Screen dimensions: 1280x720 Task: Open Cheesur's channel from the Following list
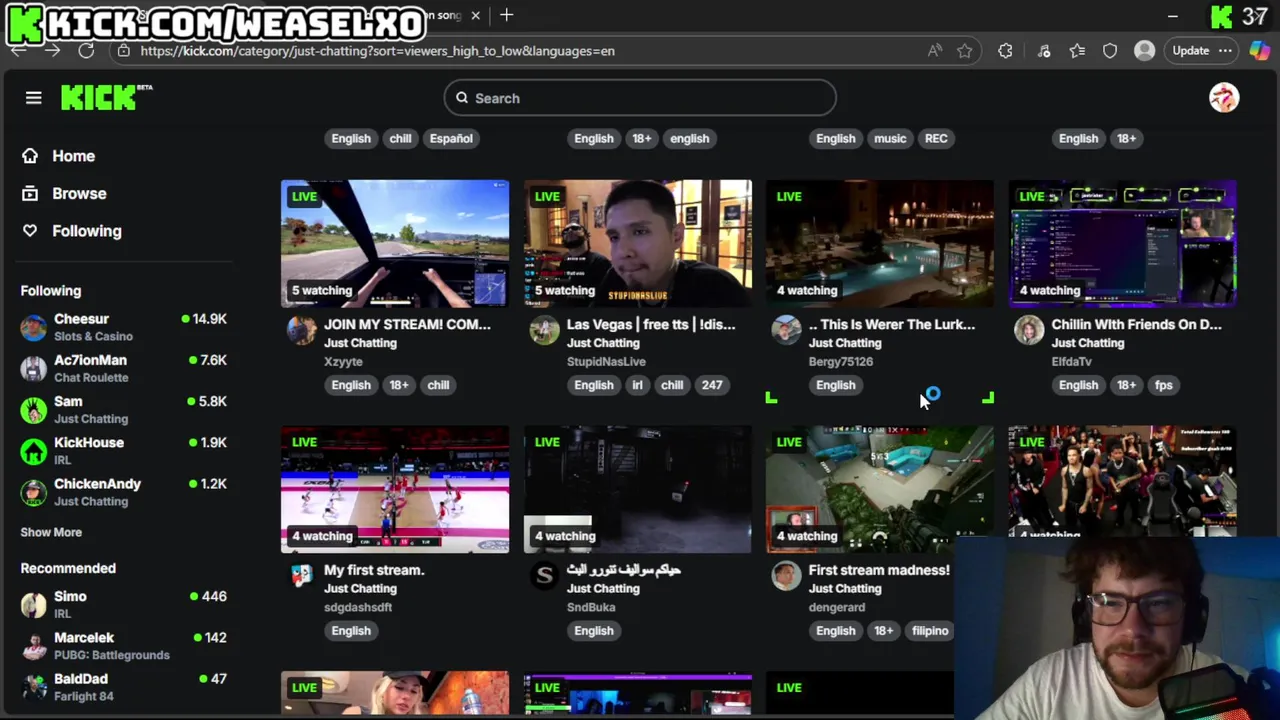[x=124, y=327]
